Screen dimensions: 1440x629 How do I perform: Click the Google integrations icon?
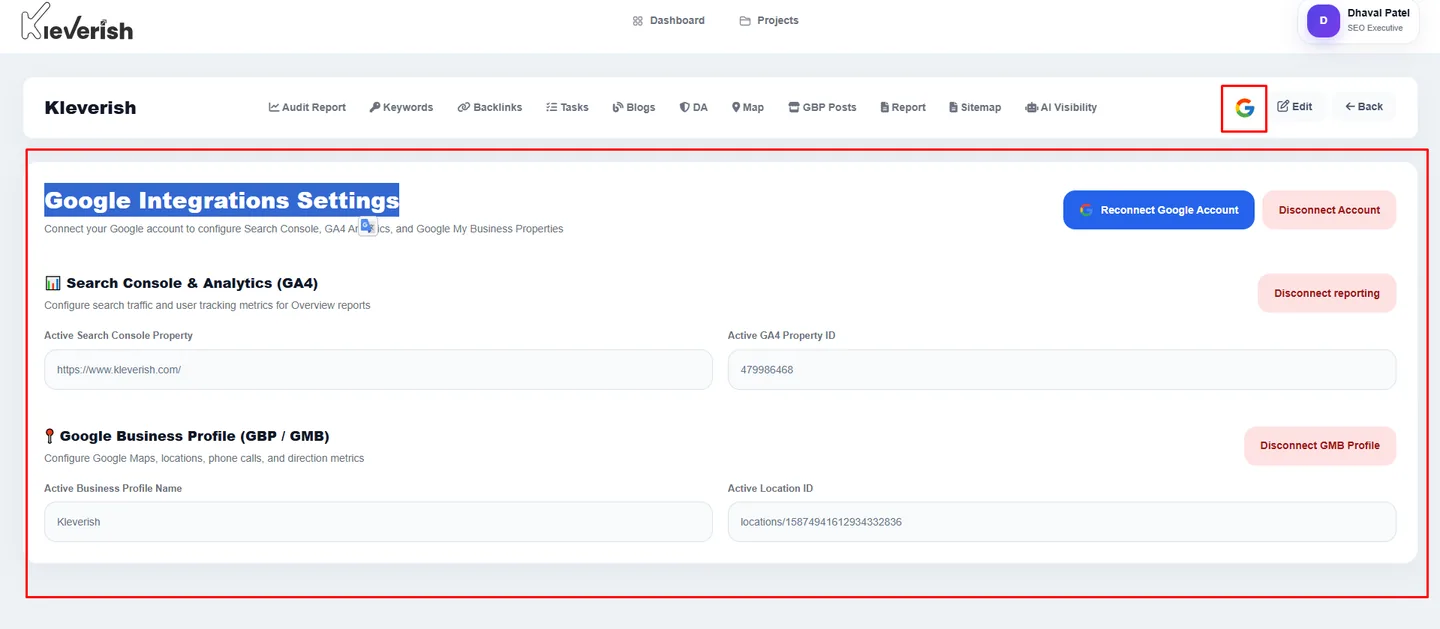[x=1244, y=108]
